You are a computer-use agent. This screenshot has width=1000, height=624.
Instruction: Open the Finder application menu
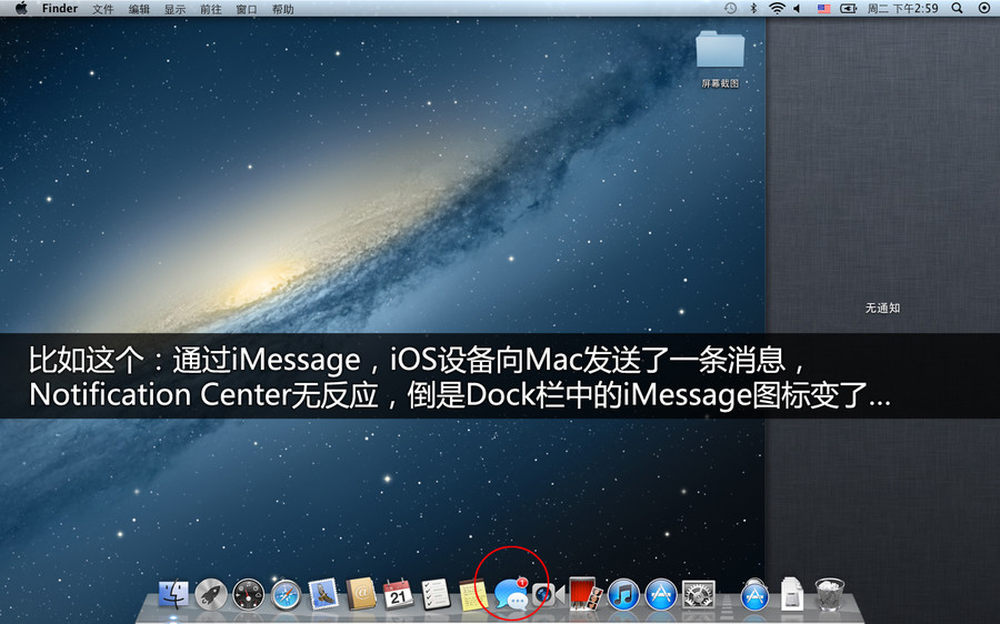[60, 8]
